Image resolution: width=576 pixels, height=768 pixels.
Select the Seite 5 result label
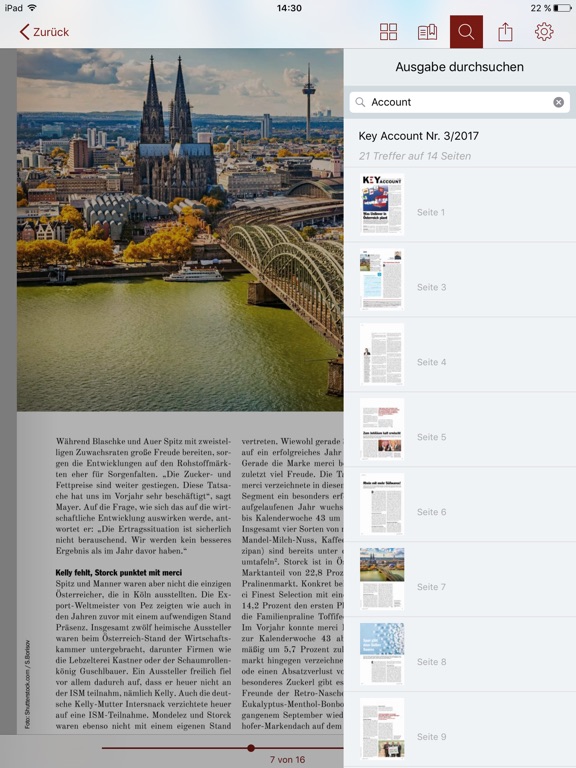point(432,437)
